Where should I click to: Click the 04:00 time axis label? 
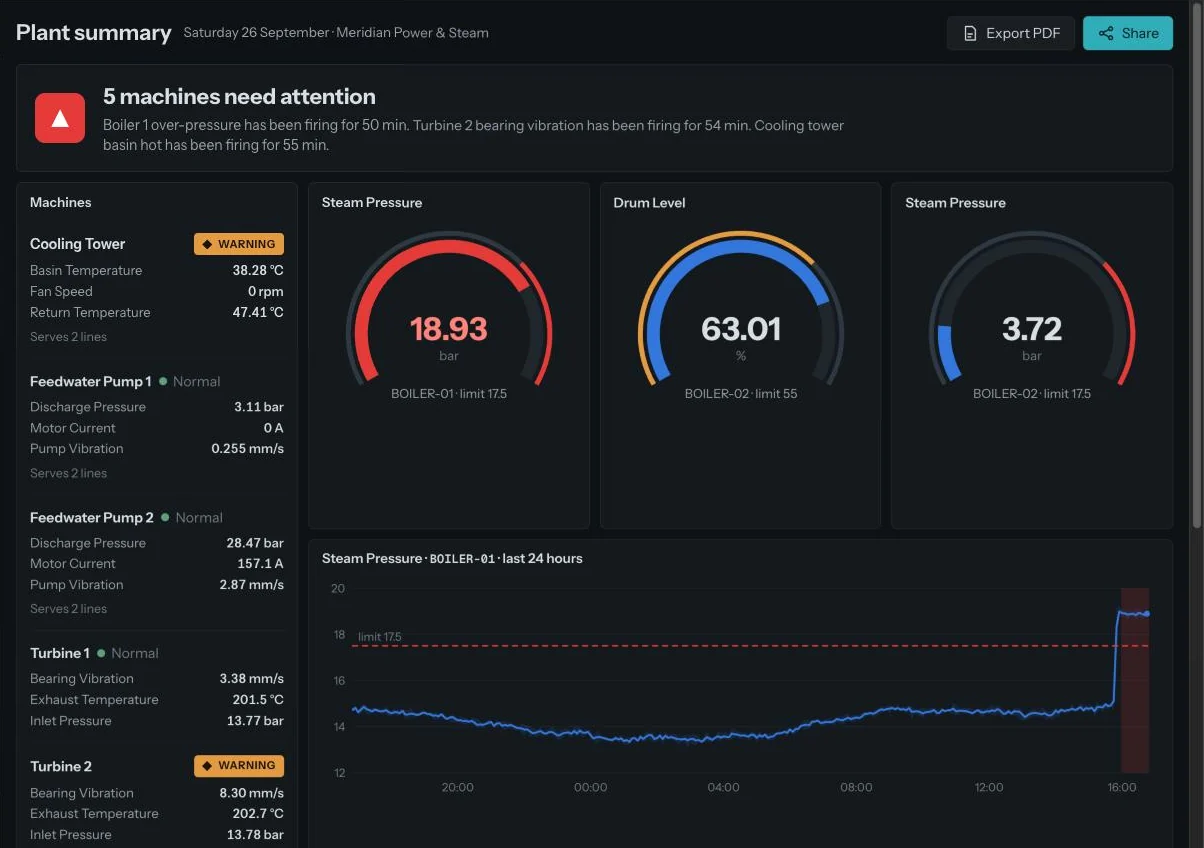click(723, 788)
